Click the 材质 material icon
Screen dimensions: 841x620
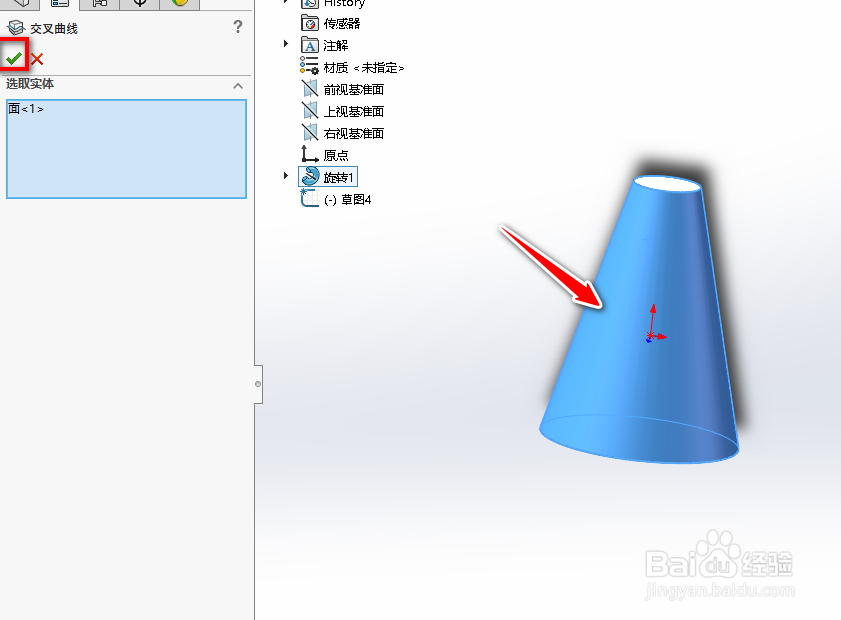click(x=309, y=66)
